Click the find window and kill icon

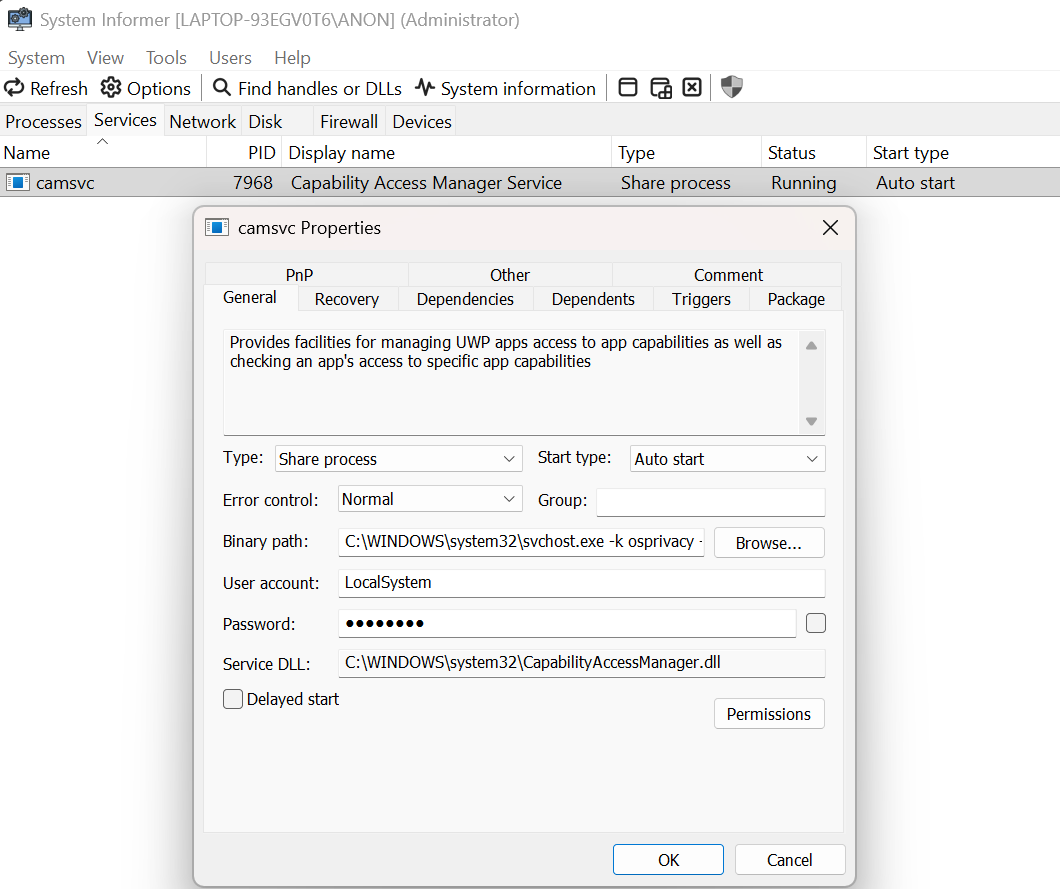pos(692,88)
